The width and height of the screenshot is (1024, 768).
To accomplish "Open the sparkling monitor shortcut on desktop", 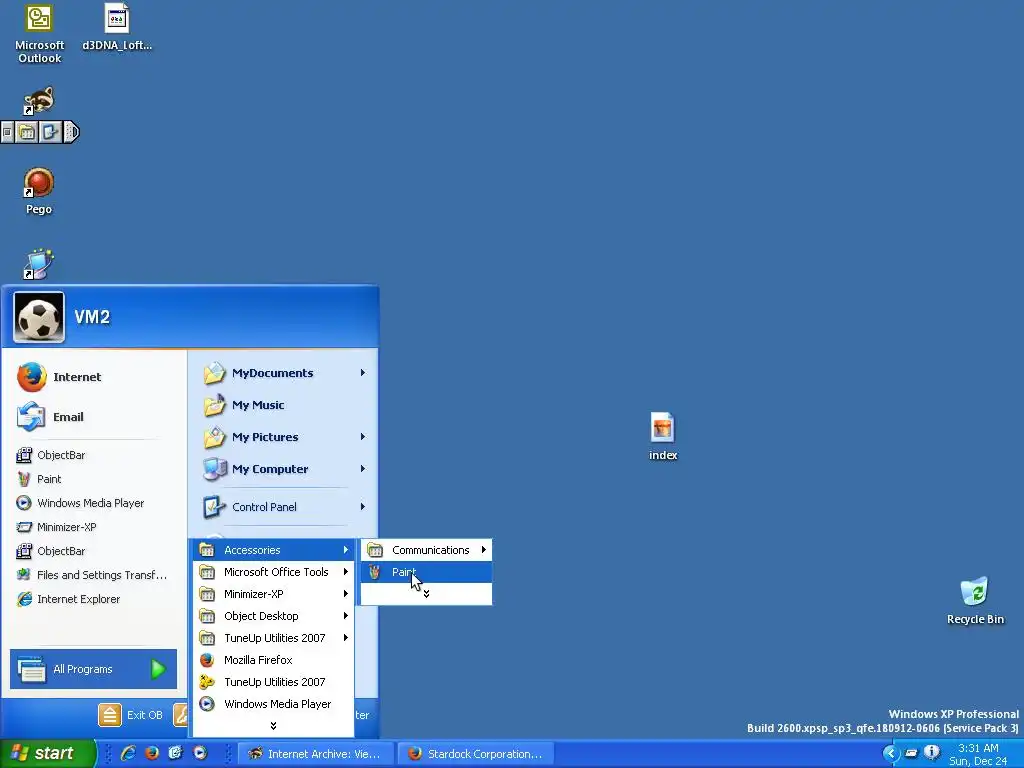I will (39, 264).
